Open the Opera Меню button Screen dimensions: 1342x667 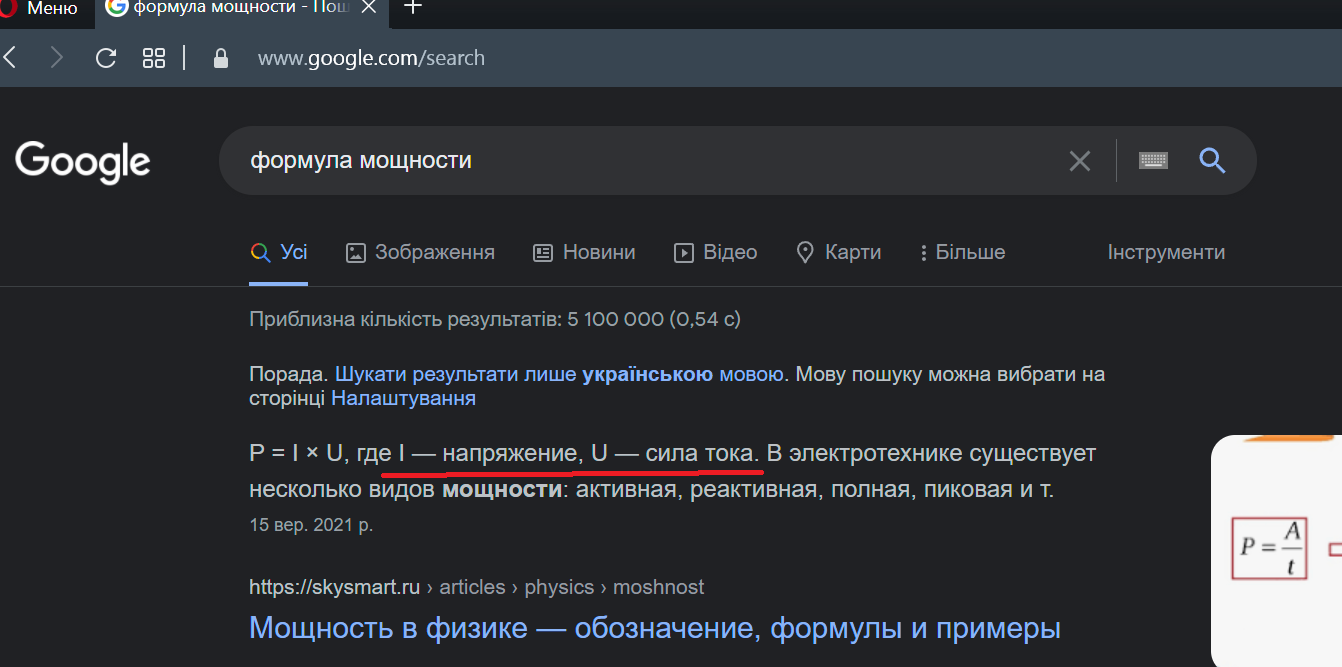(40, 9)
